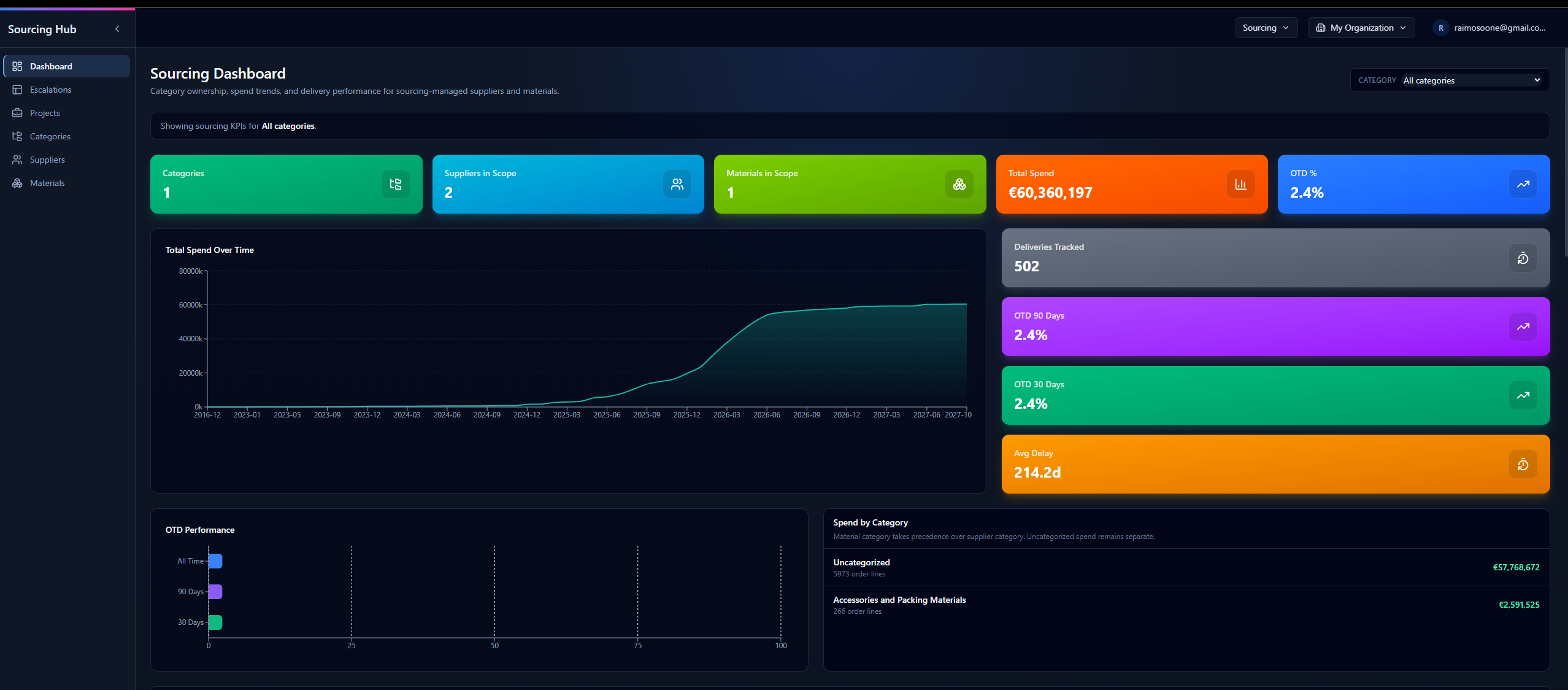The image size is (1568, 690).
Task: Open the All categories dropdown
Action: [1472, 80]
